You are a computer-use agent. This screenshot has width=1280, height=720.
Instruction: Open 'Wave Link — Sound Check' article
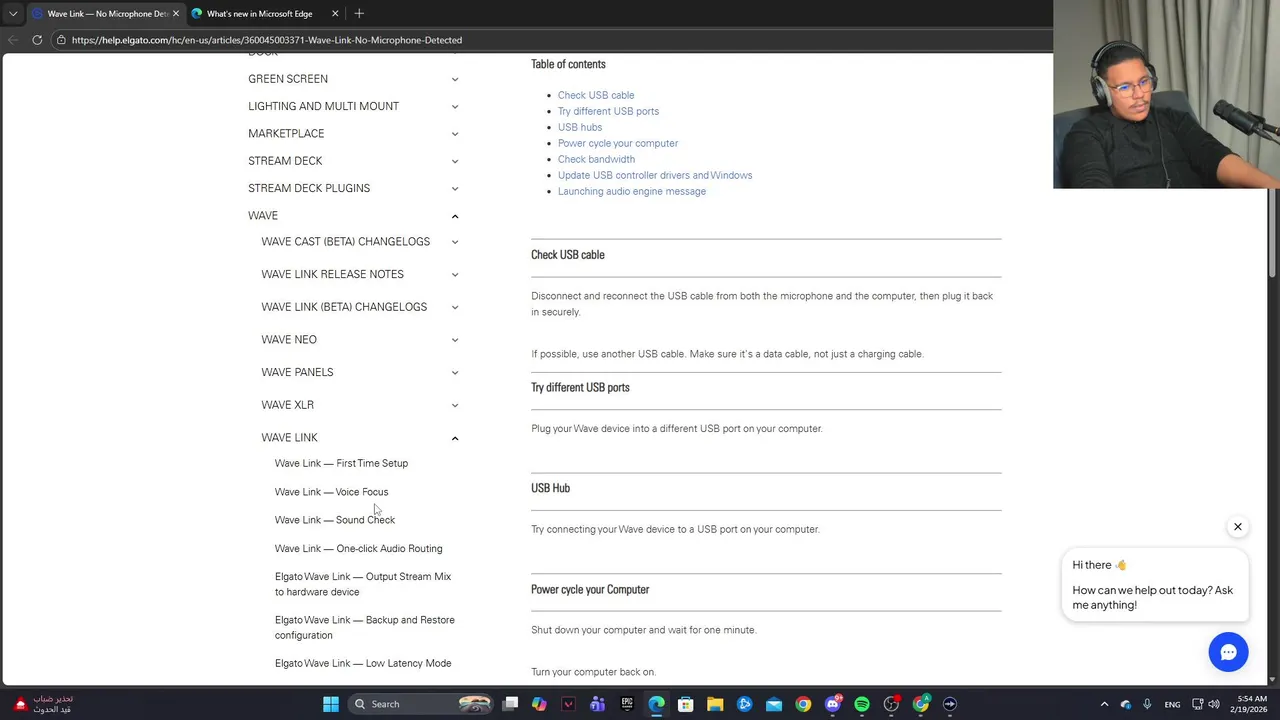pyautogui.click(x=335, y=520)
